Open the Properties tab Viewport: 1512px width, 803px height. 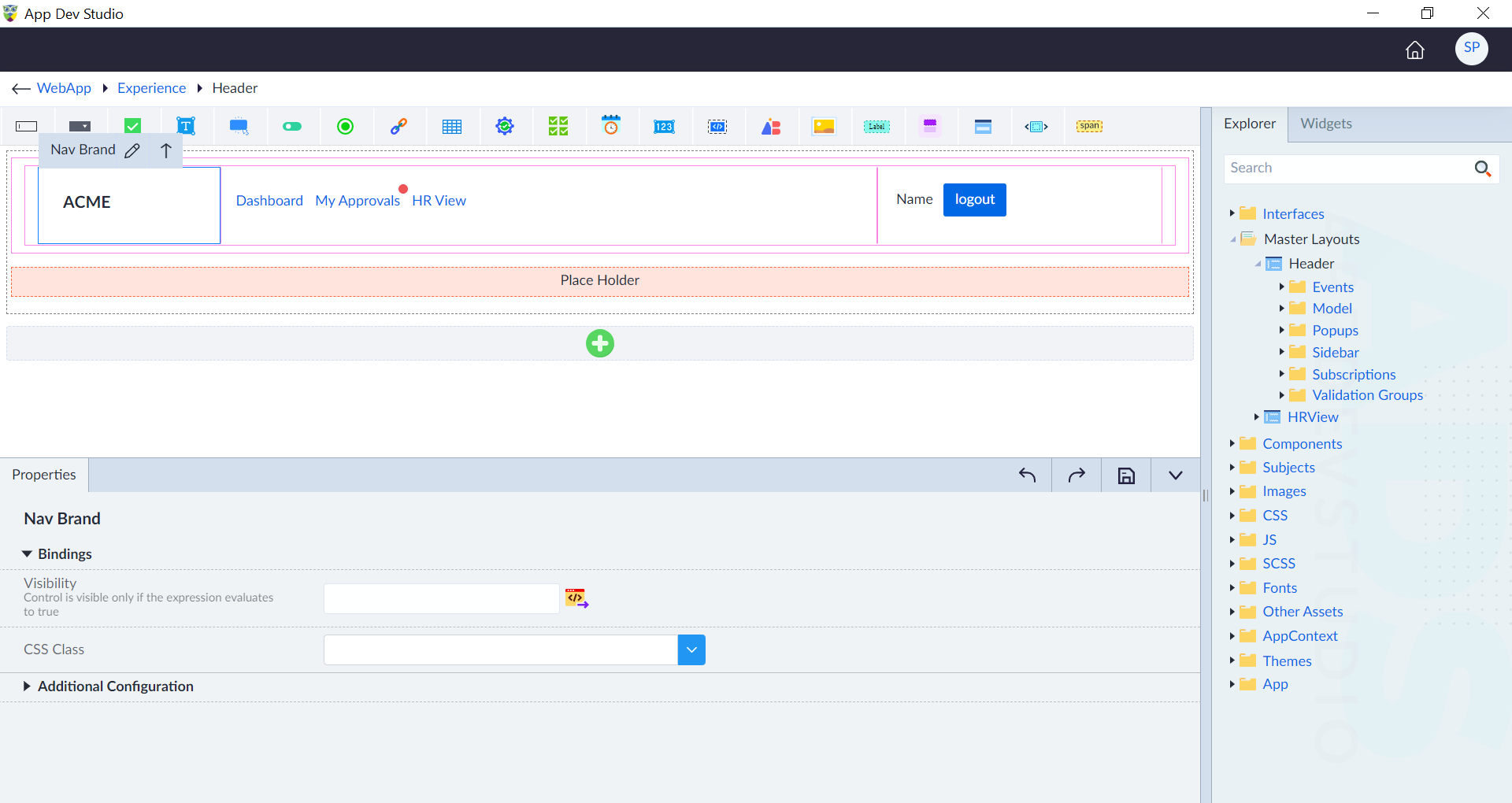click(x=44, y=475)
